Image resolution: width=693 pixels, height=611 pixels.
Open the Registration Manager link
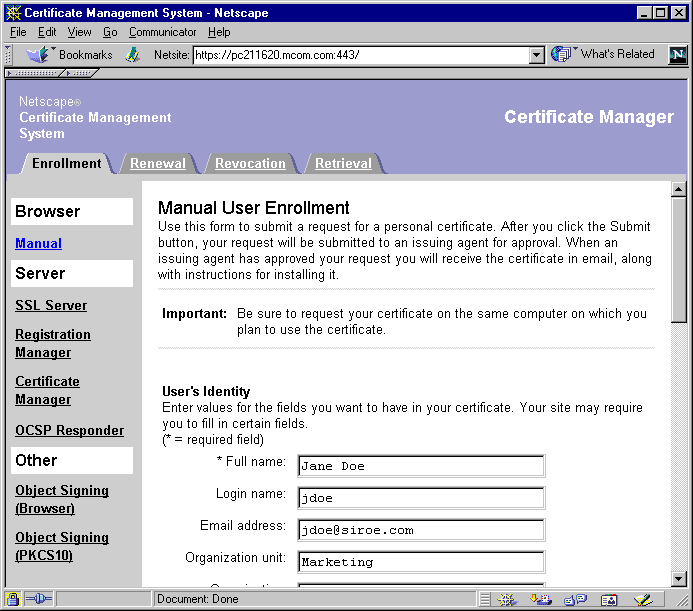[x=53, y=344]
